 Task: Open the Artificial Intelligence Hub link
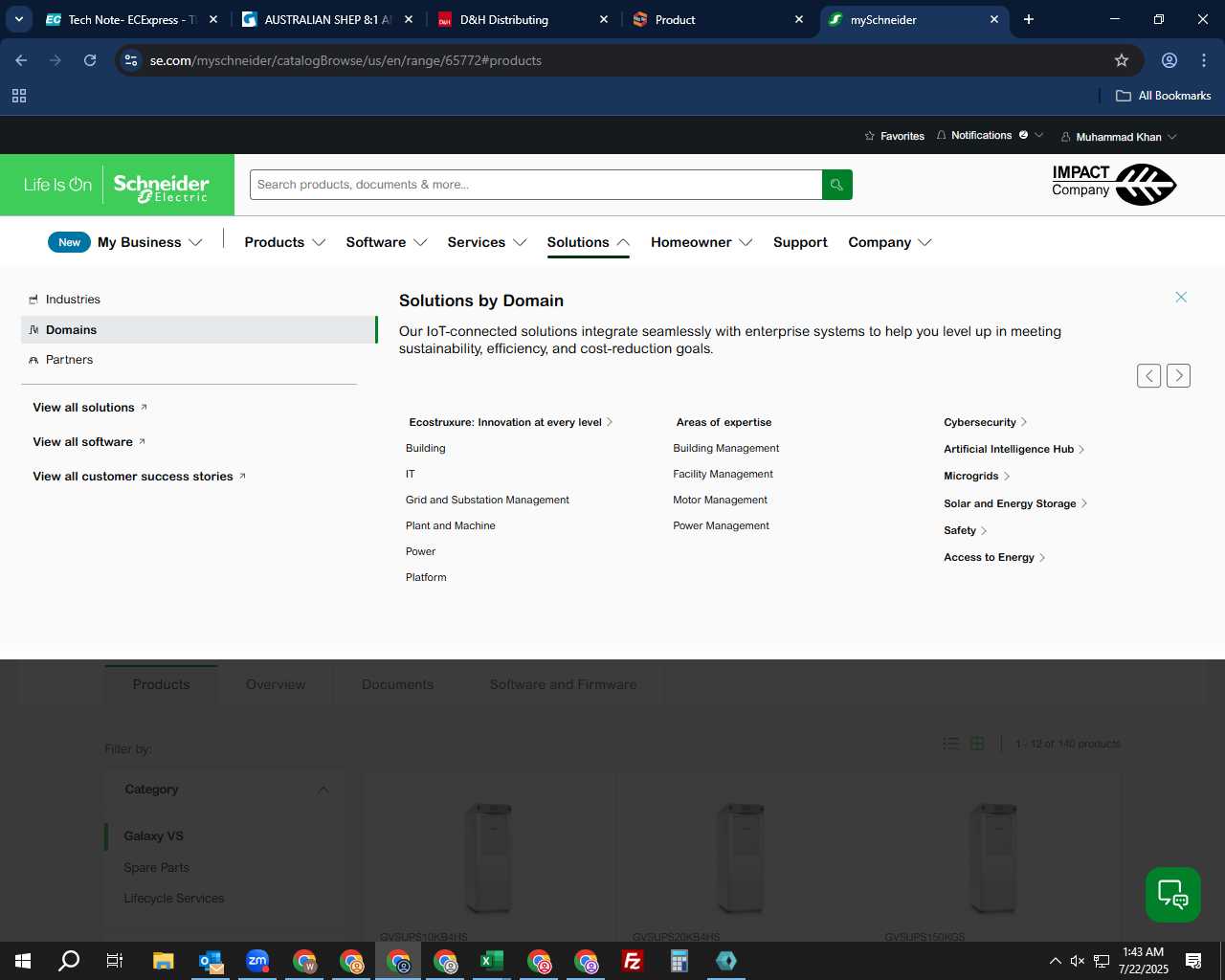click(x=1014, y=449)
